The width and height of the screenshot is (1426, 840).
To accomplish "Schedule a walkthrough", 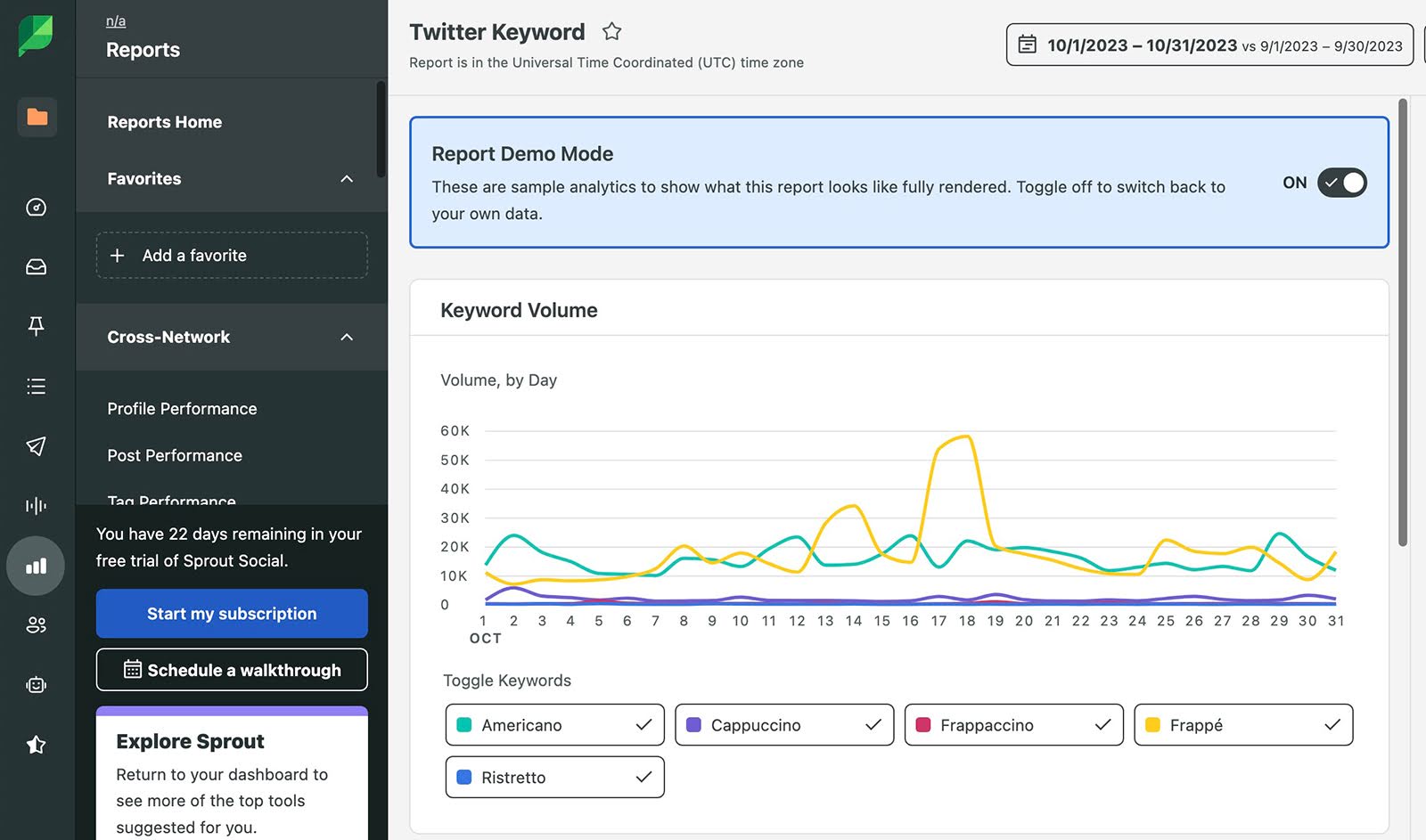I will [231, 670].
